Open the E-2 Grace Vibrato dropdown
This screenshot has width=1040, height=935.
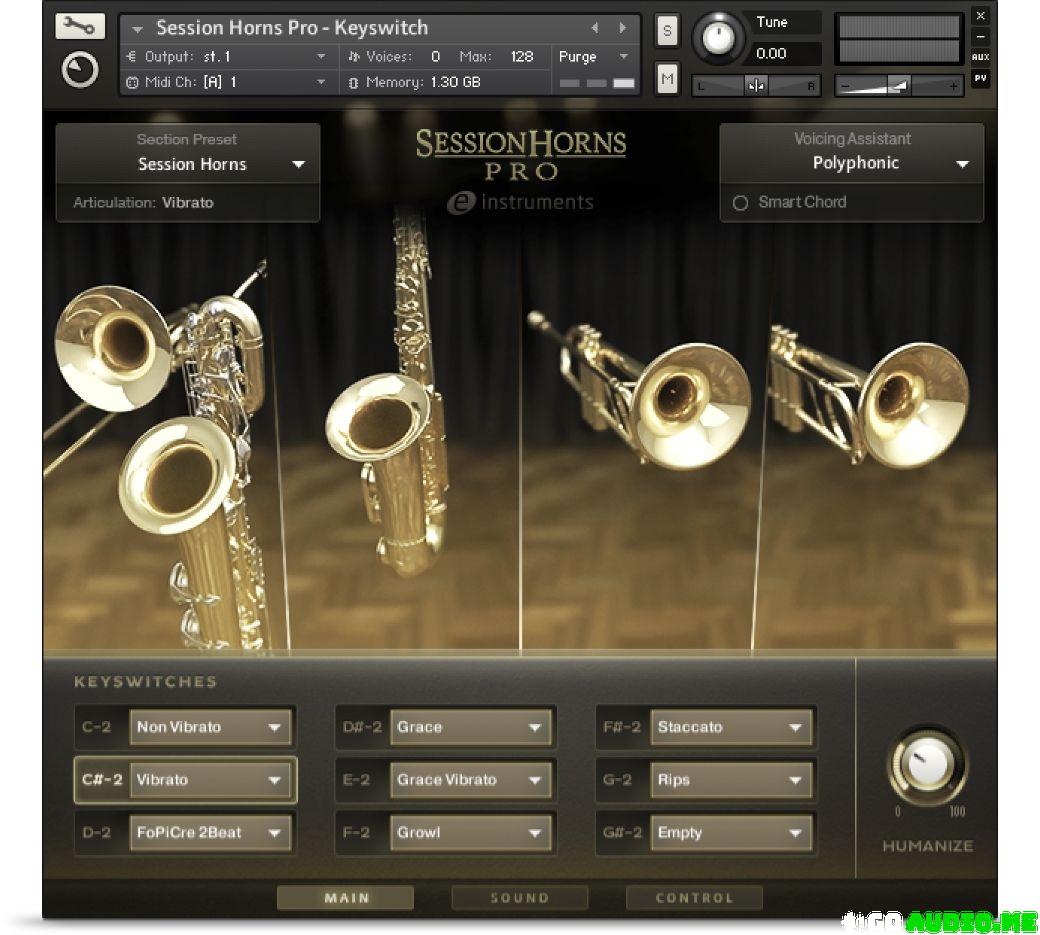pos(471,780)
